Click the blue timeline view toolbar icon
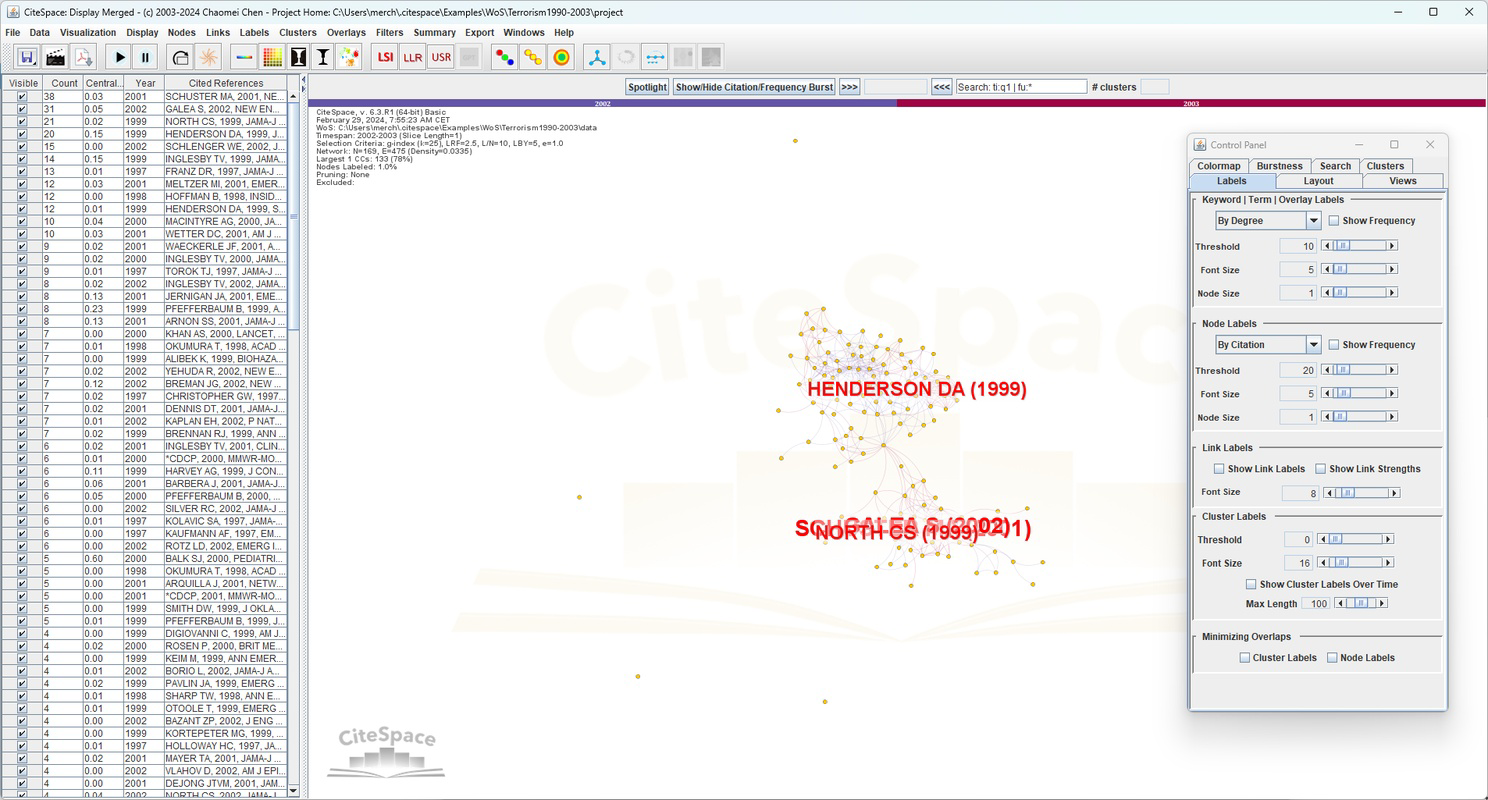 point(655,57)
